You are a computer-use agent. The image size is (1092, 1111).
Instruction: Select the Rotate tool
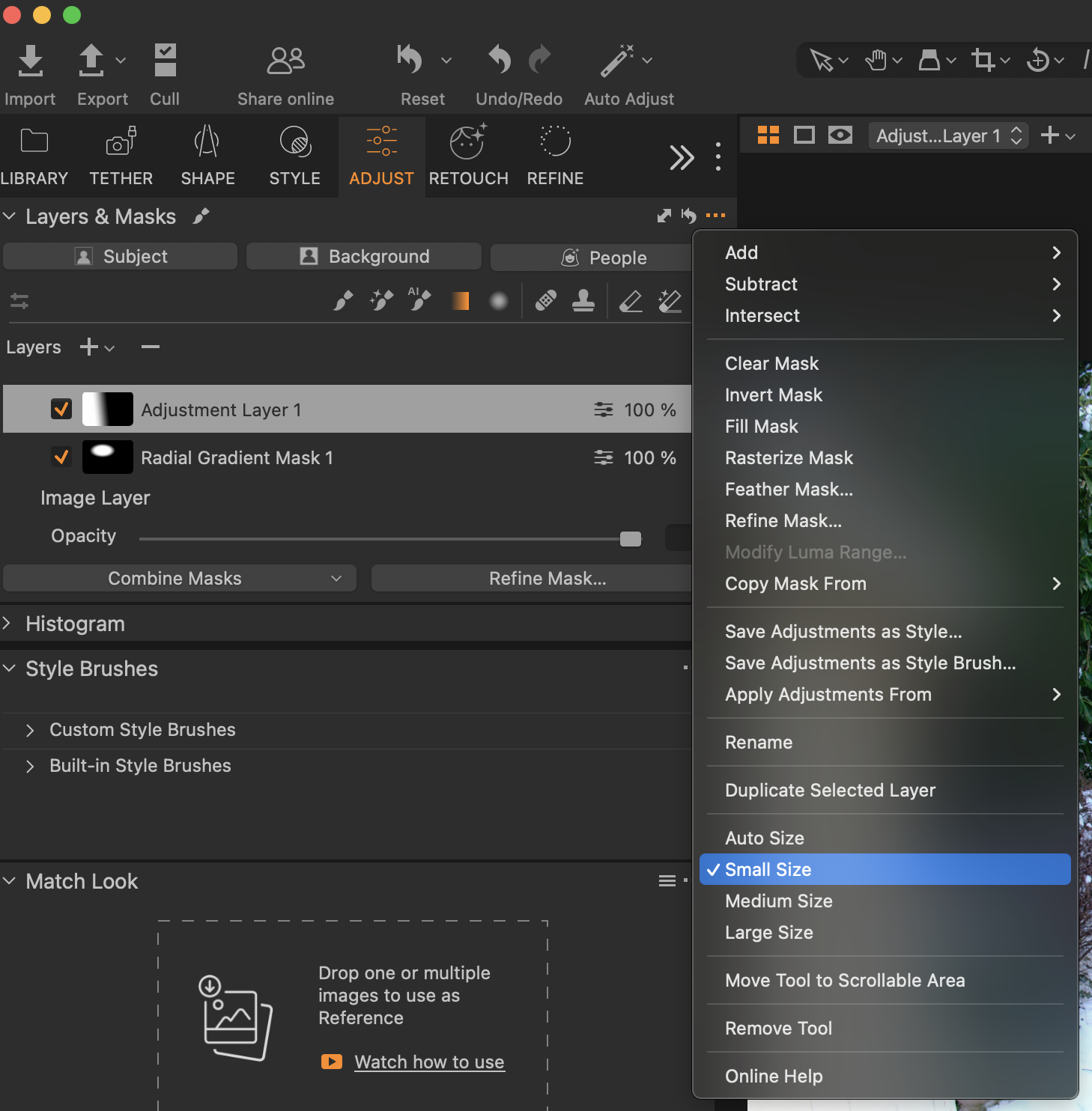coord(1038,59)
